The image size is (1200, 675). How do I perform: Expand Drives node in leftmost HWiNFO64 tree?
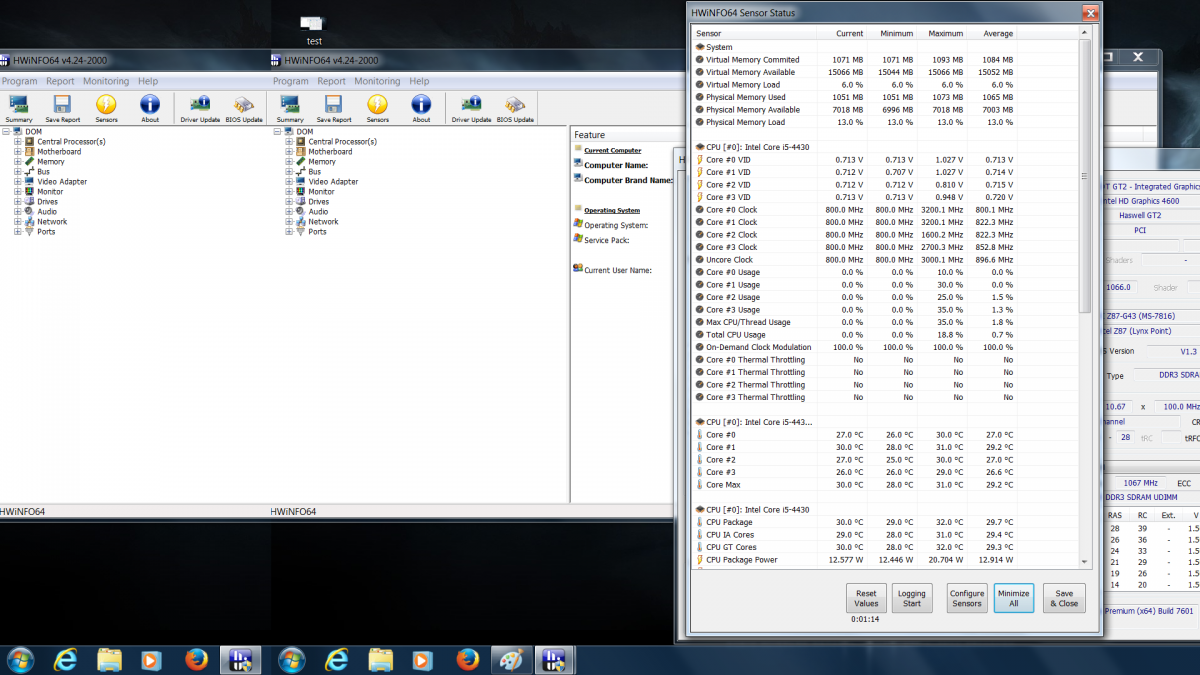(x=18, y=202)
